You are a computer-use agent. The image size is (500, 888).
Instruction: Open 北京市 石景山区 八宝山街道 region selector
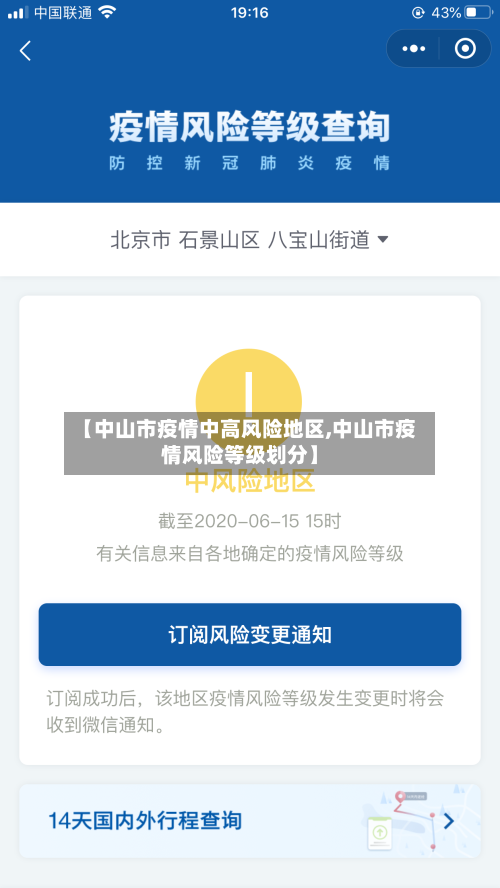[250, 240]
